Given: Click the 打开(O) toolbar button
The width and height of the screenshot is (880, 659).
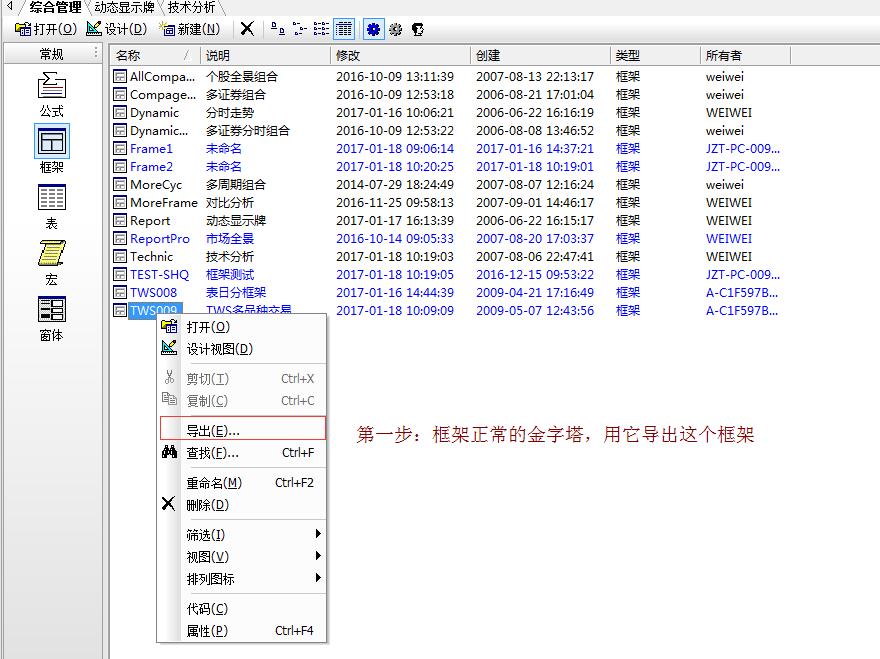Looking at the screenshot, I should point(45,29).
